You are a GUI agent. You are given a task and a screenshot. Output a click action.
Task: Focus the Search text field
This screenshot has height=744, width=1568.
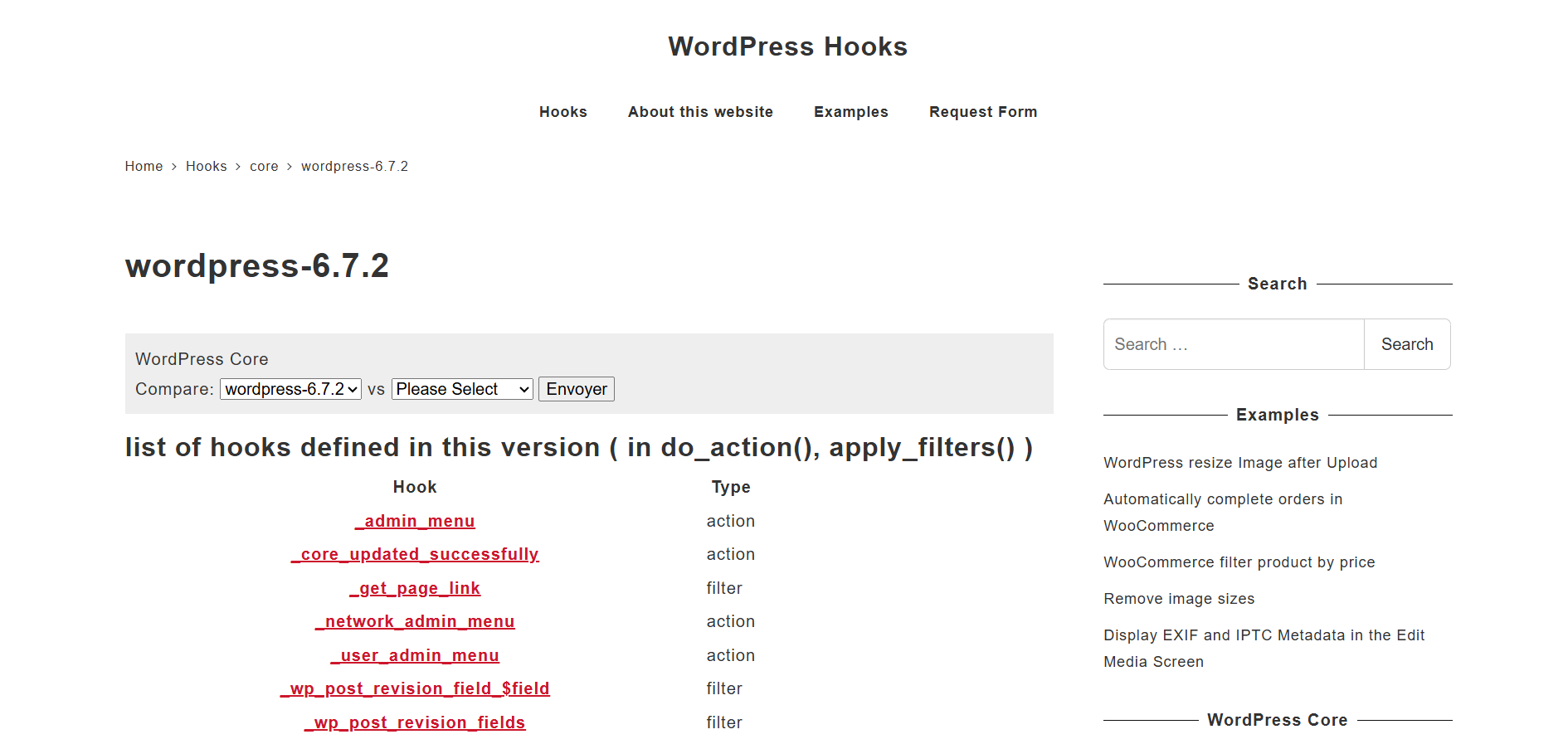click(x=1234, y=344)
